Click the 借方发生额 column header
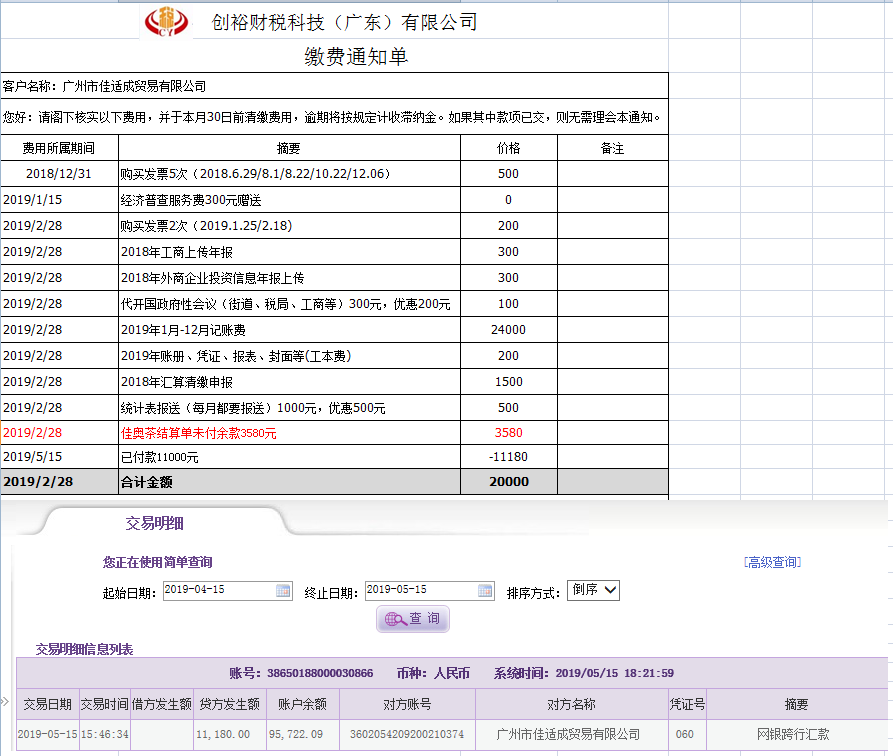Screen dimensions: 893x756 click(162, 704)
